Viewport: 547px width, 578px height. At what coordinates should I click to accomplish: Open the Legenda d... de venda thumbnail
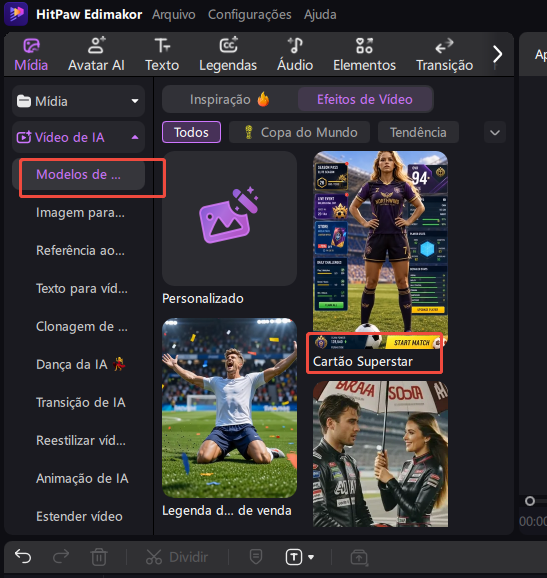point(229,408)
